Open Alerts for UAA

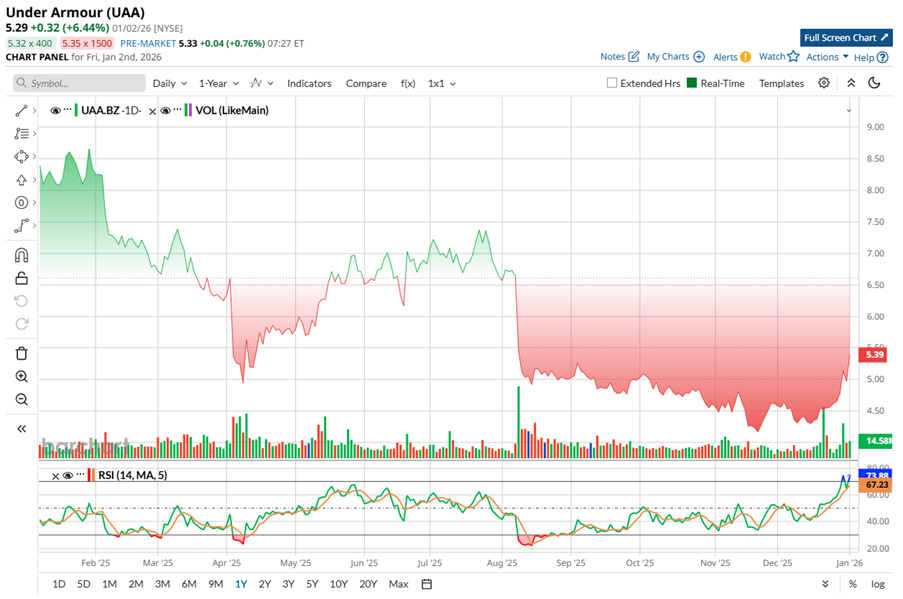tap(732, 56)
